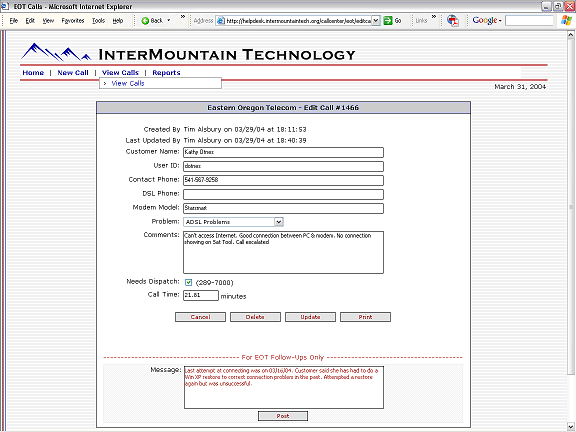The height and width of the screenshot is (432, 576).
Task: Click inside the Message text area
Action: click(284, 387)
